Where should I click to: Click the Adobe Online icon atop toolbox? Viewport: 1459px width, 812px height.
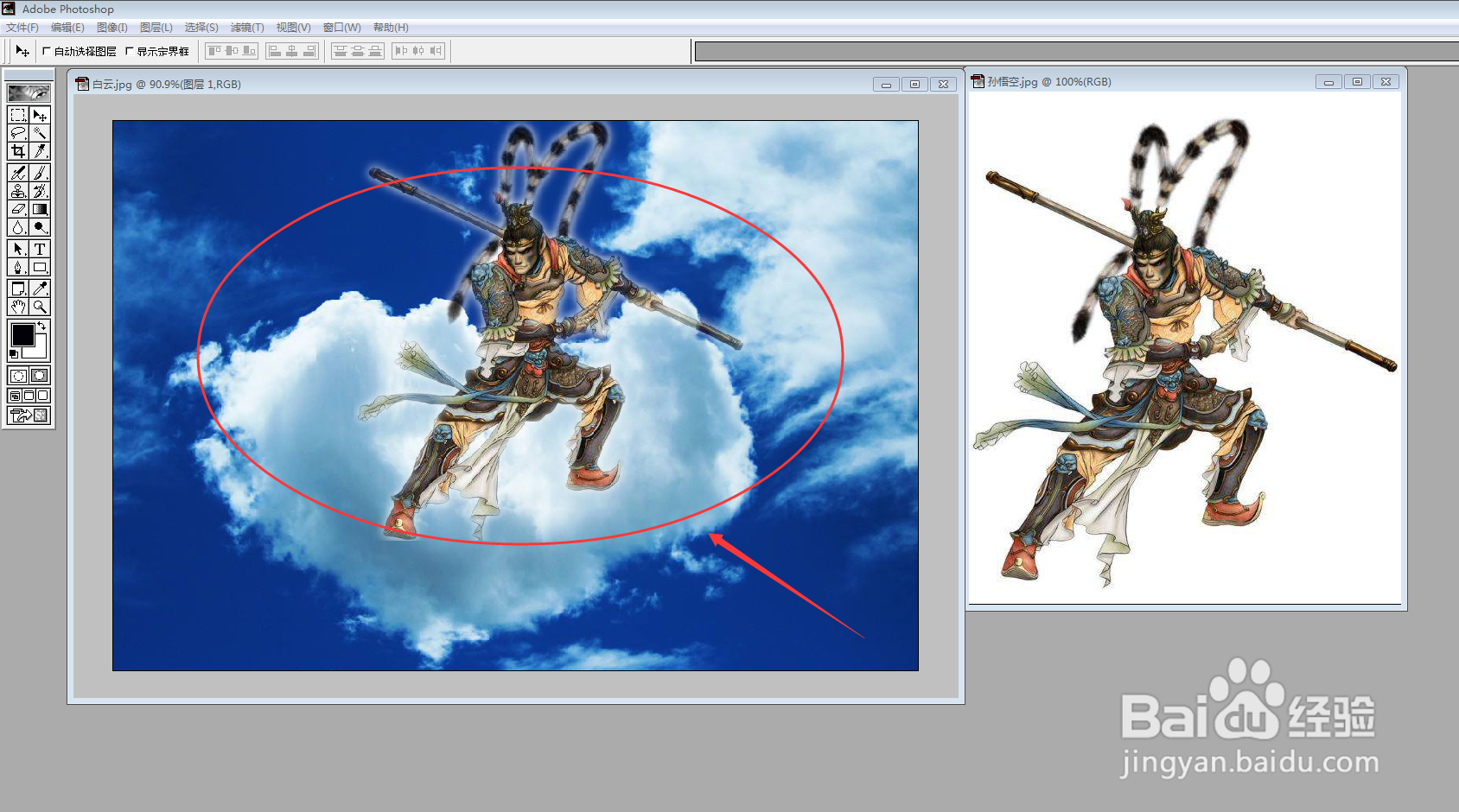click(29, 92)
